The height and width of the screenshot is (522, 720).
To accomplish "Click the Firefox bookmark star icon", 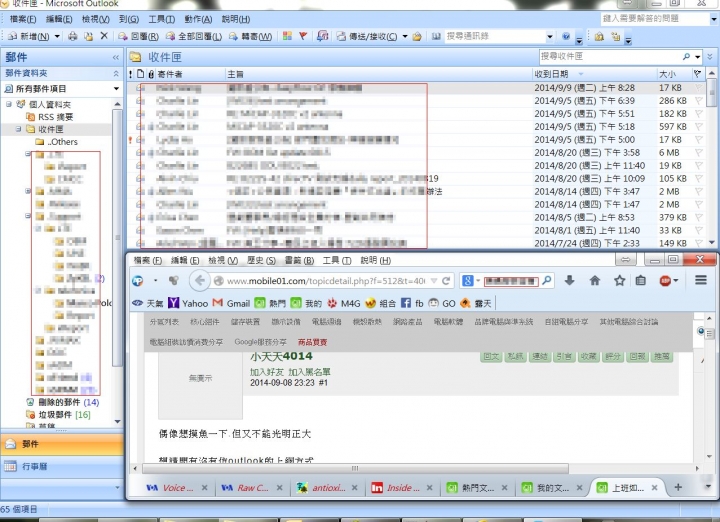I will click(x=619, y=280).
